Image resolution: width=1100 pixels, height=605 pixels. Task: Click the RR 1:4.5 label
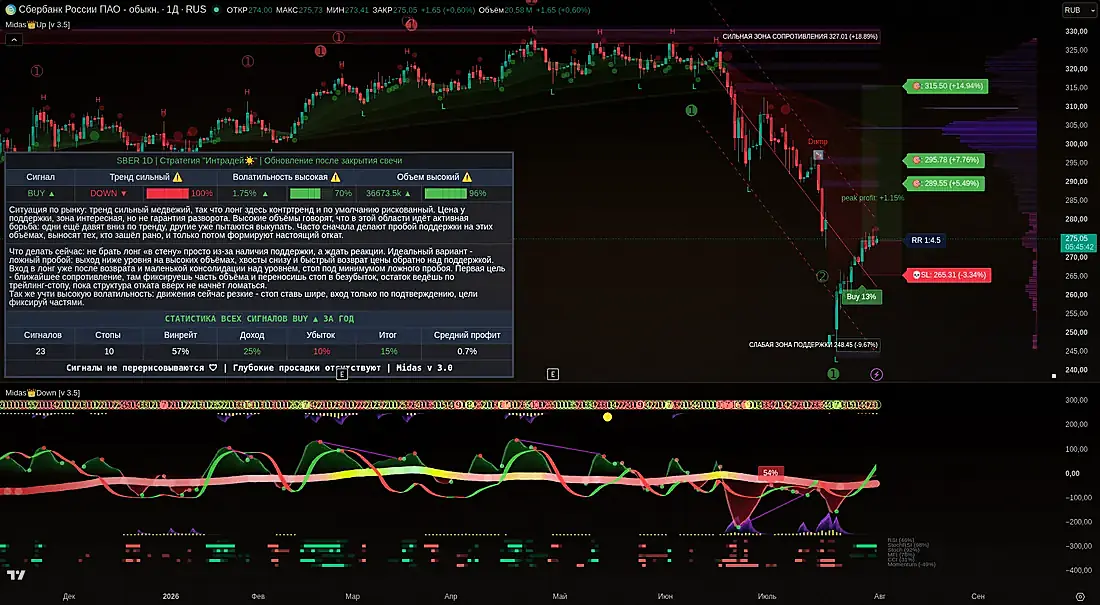tap(925, 240)
